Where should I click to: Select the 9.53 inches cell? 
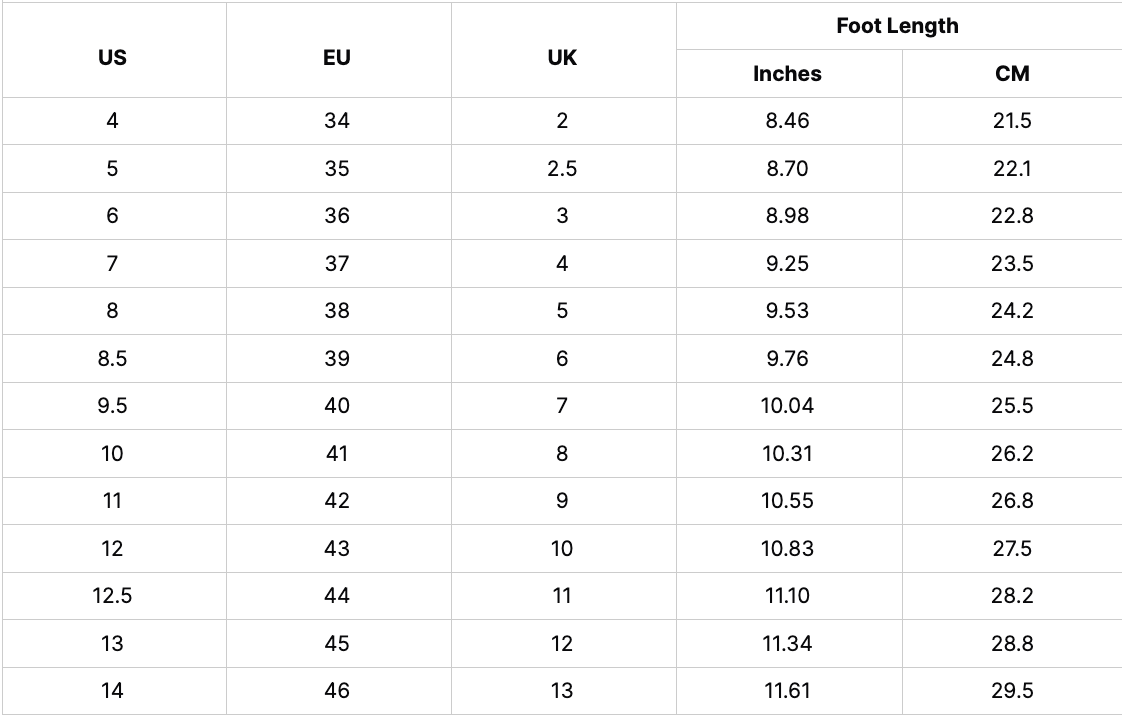coord(787,311)
